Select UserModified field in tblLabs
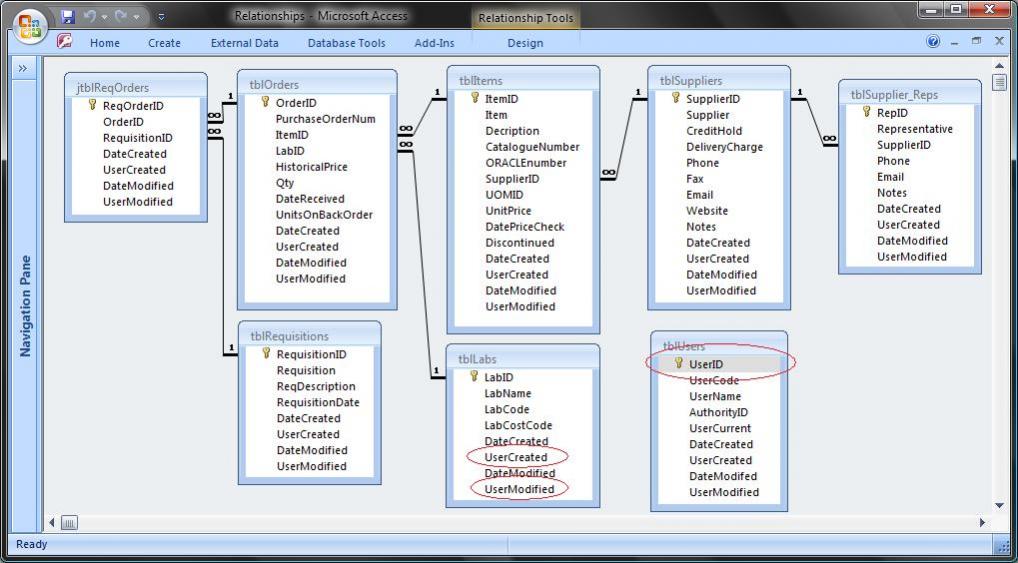 click(519, 489)
